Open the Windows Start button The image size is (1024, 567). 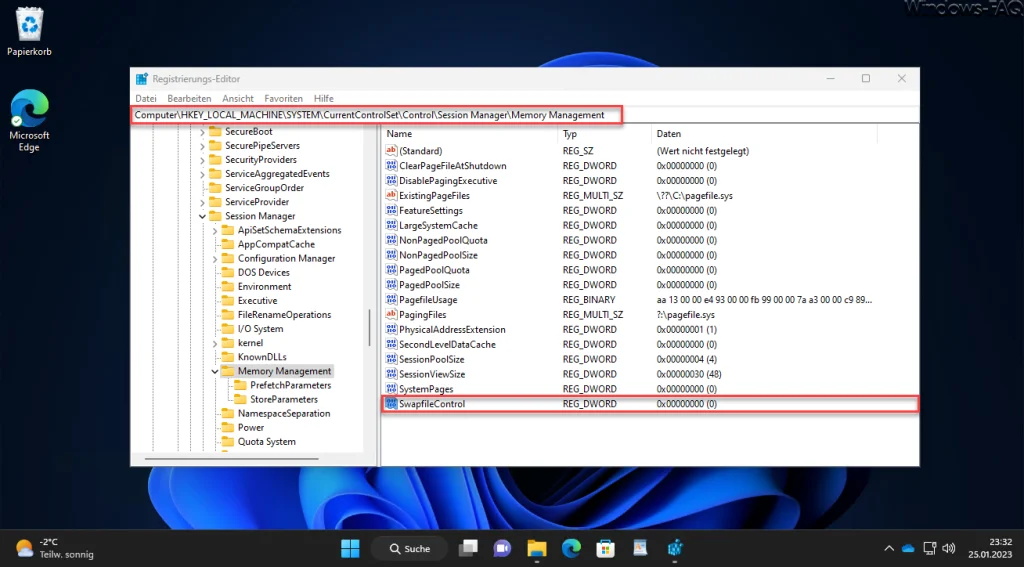click(350, 548)
